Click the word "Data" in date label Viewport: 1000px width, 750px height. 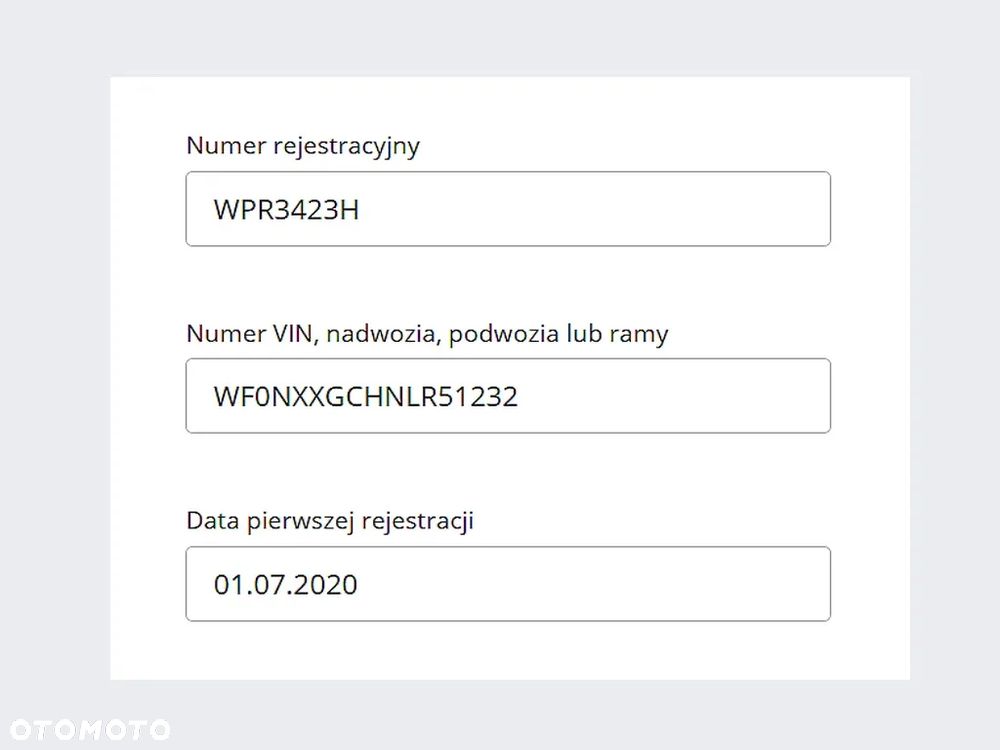207,521
